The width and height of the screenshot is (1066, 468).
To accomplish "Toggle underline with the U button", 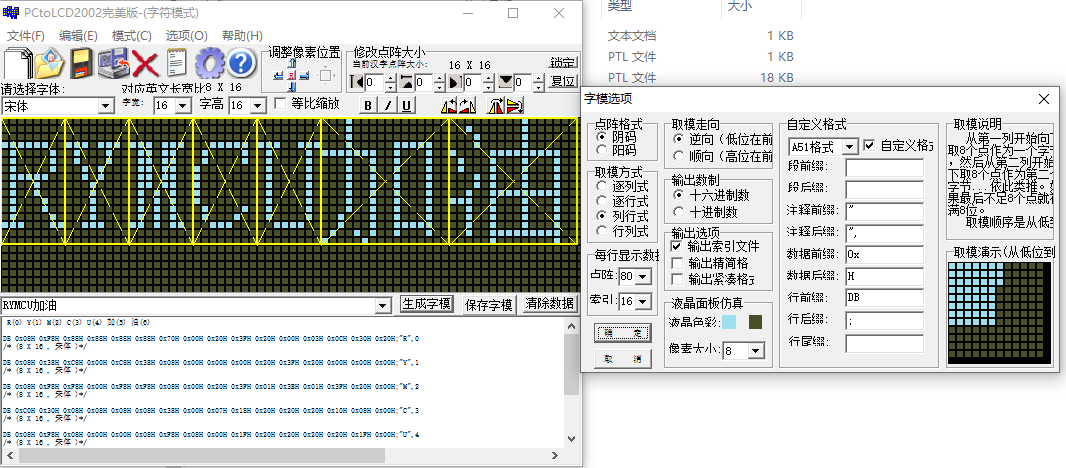I will [407, 105].
